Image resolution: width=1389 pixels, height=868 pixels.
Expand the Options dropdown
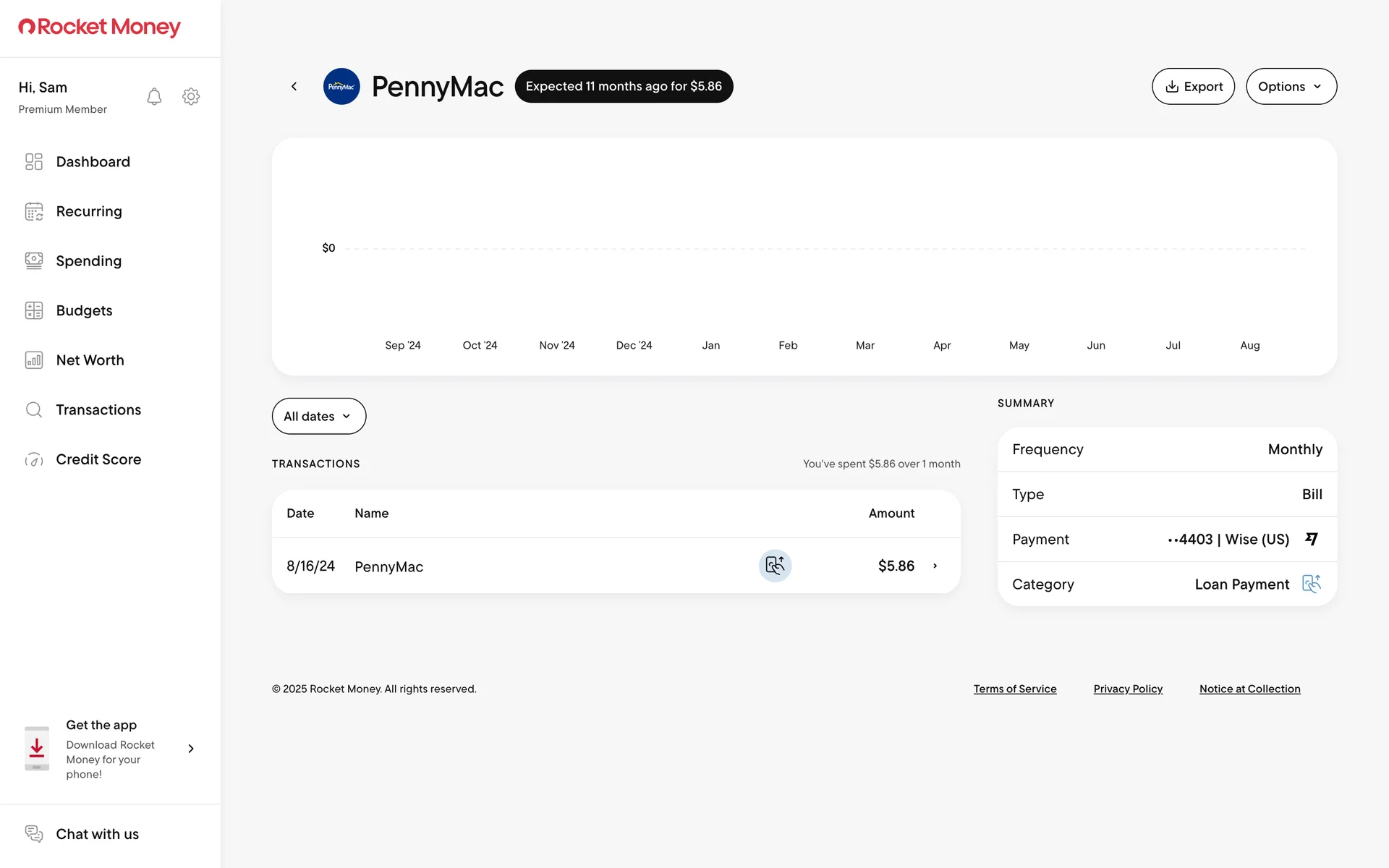pos(1291,86)
